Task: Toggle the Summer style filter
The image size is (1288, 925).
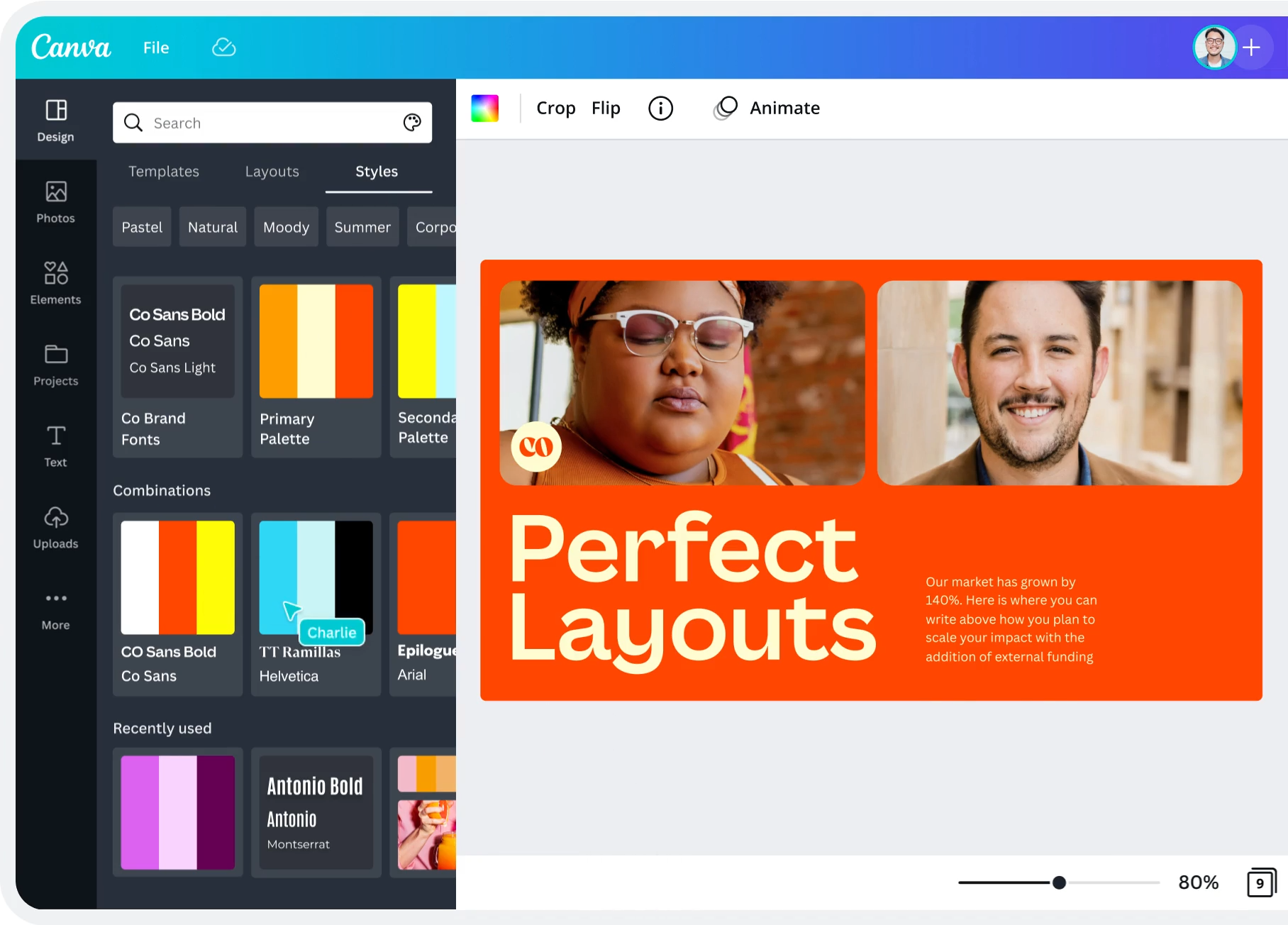Action: coord(362,226)
